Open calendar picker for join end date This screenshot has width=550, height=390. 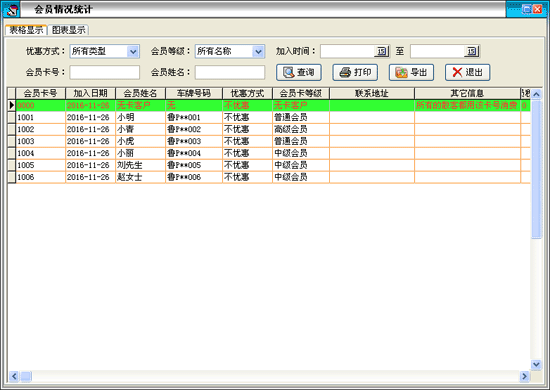472,51
